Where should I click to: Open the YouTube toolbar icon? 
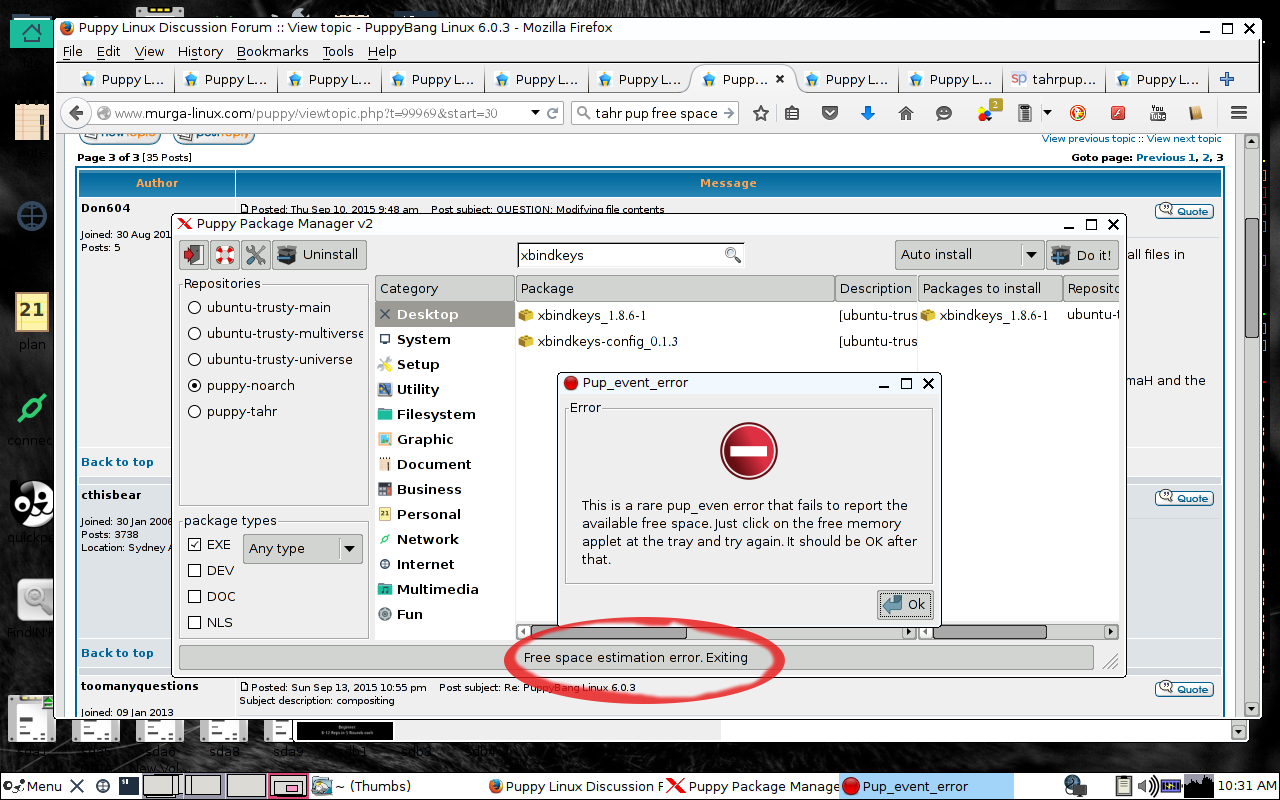[1158, 113]
